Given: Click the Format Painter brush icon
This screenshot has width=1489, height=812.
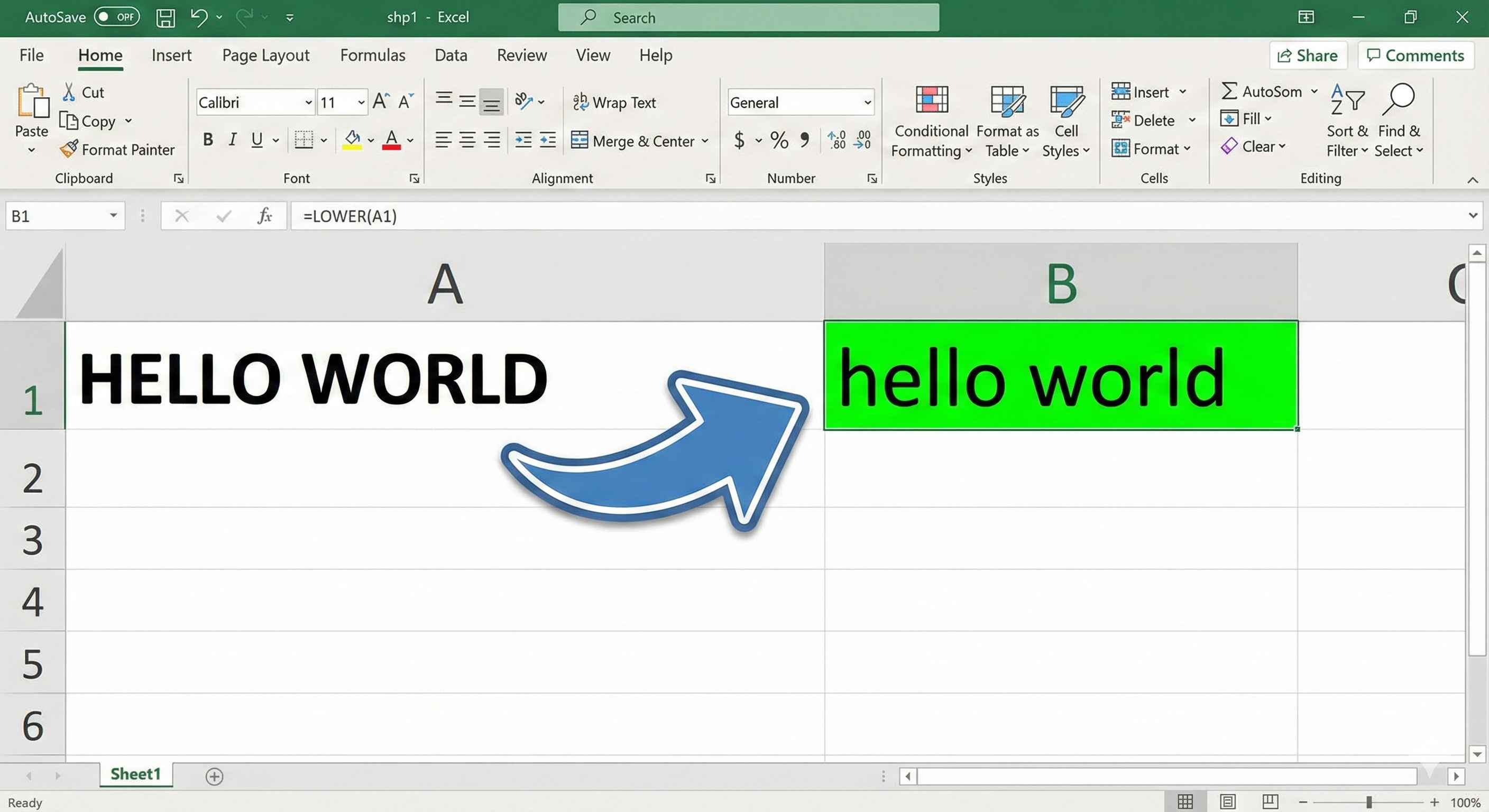Looking at the screenshot, I should [x=69, y=149].
